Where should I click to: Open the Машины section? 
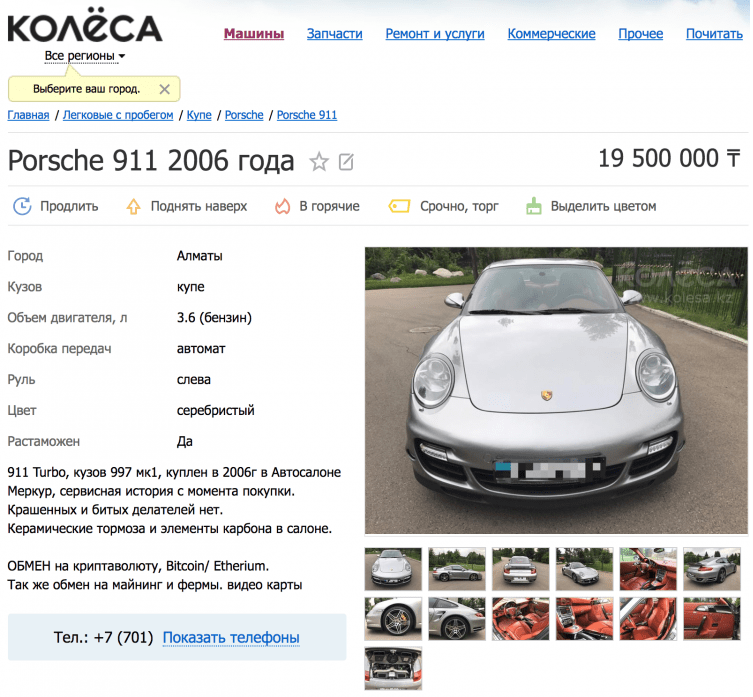pos(254,34)
